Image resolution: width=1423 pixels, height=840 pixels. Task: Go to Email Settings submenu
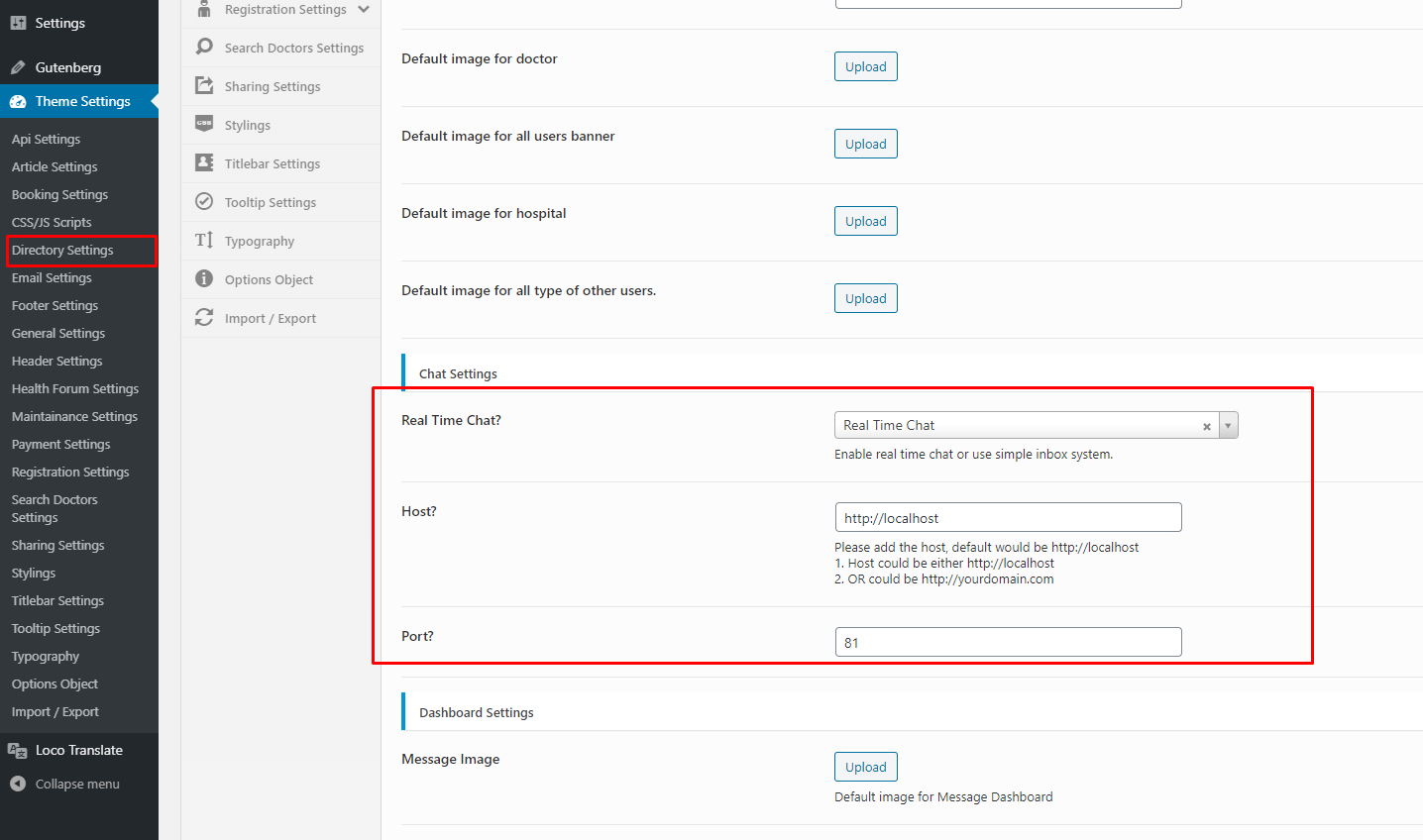52,277
